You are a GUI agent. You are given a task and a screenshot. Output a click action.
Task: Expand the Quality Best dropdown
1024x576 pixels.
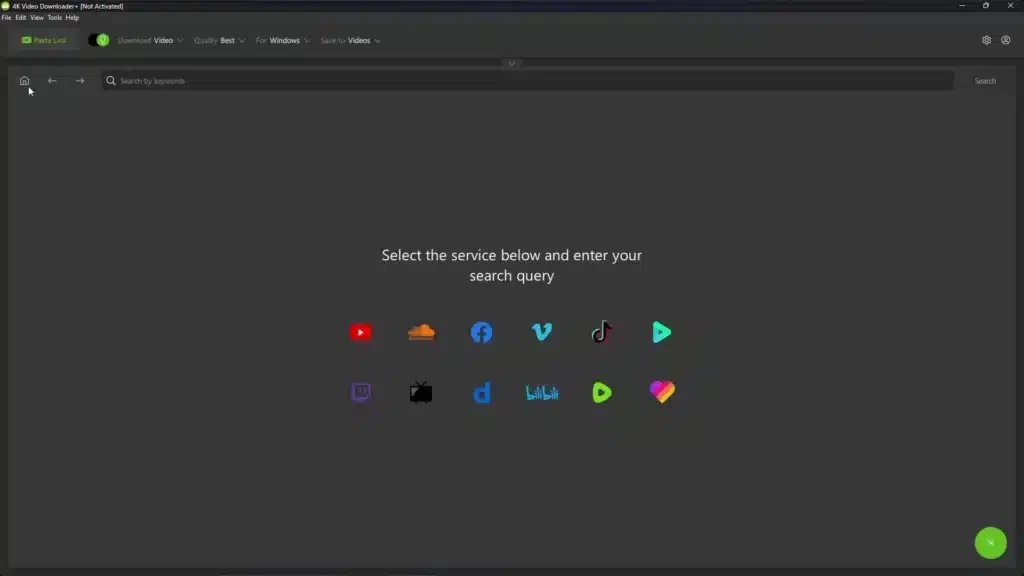point(219,41)
